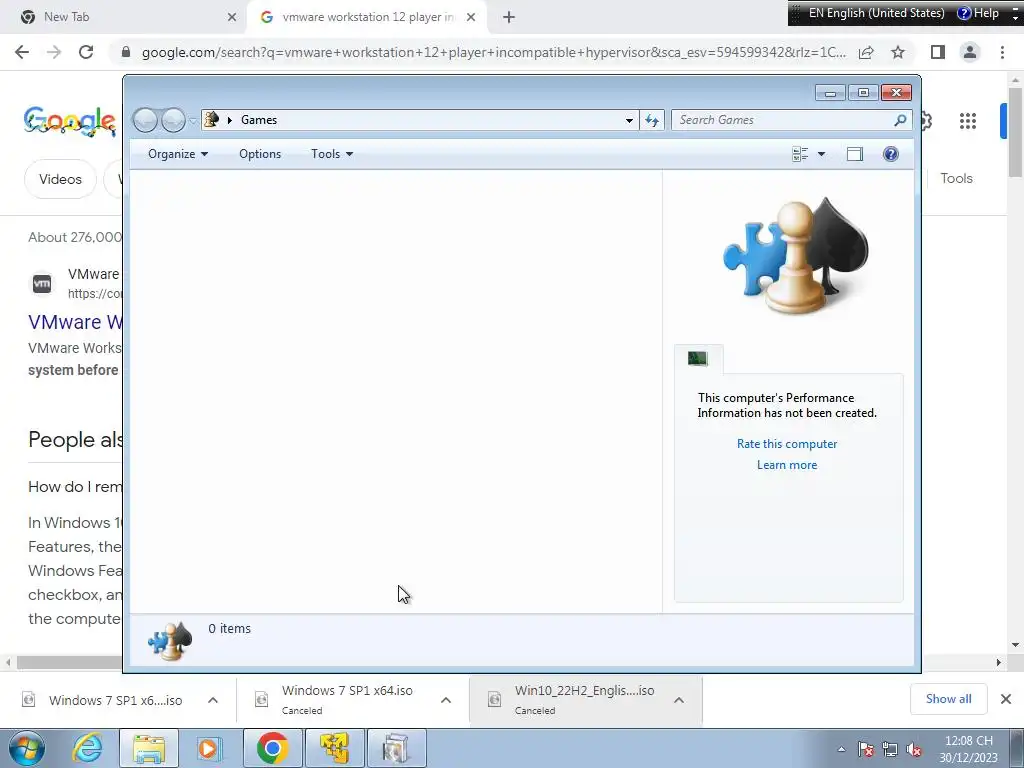The width and height of the screenshot is (1024, 768).
Task: Click Chrome's forward arrow
Action: click(x=54, y=52)
